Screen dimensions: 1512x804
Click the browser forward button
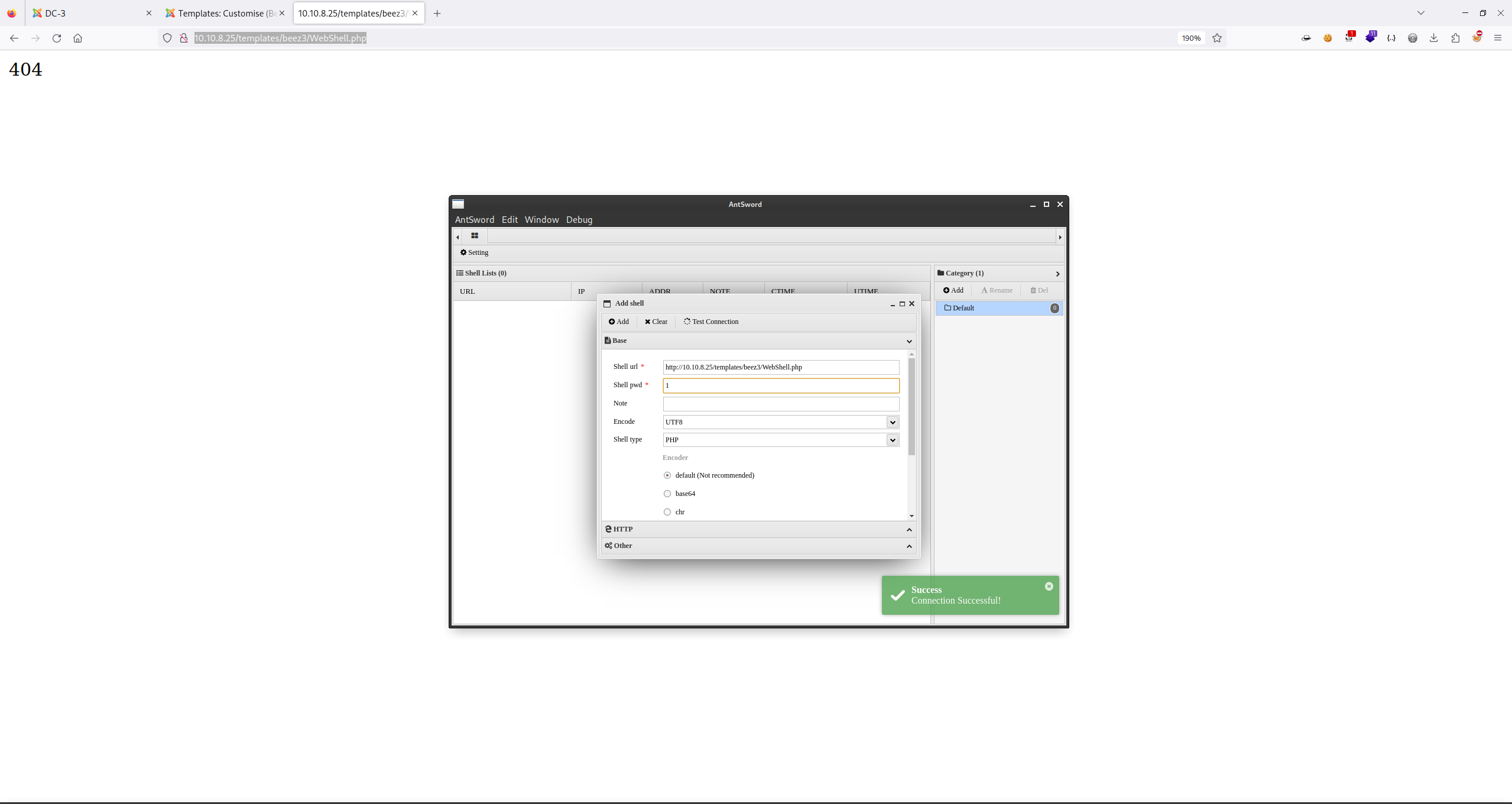click(35, 38)
